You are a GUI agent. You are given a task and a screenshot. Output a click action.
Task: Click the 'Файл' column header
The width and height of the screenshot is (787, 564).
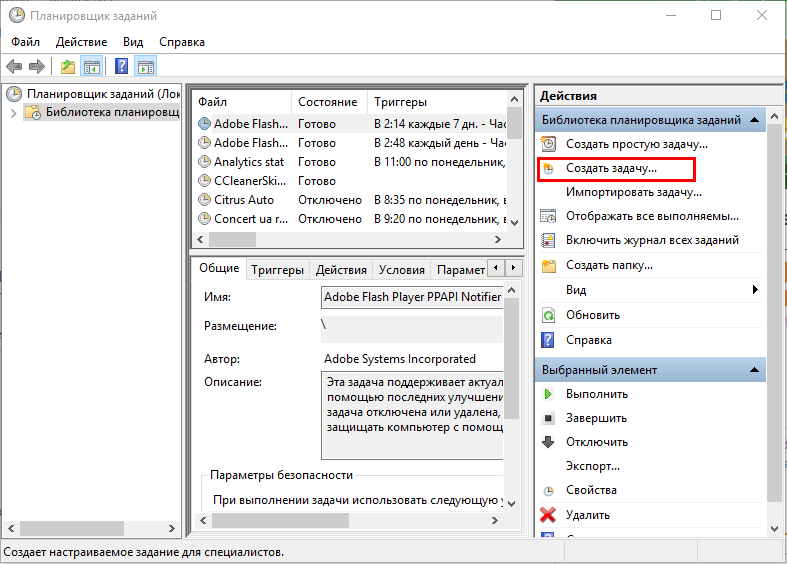[242, 102]
